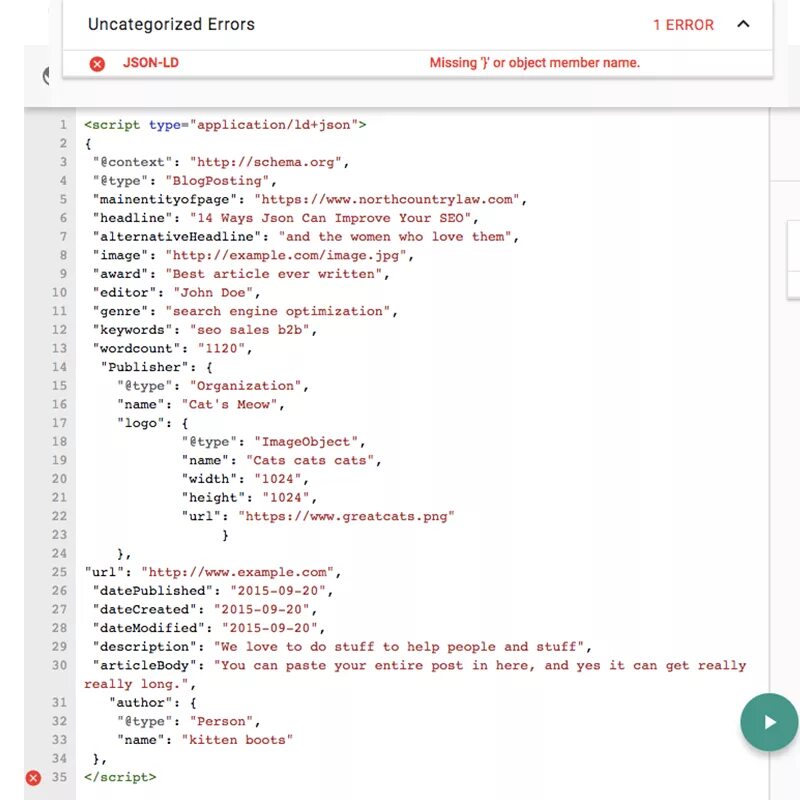Click the name value 'Cat's Meow'
The width and height of the screenshot is (800, 800).
[x=229, y=405]
